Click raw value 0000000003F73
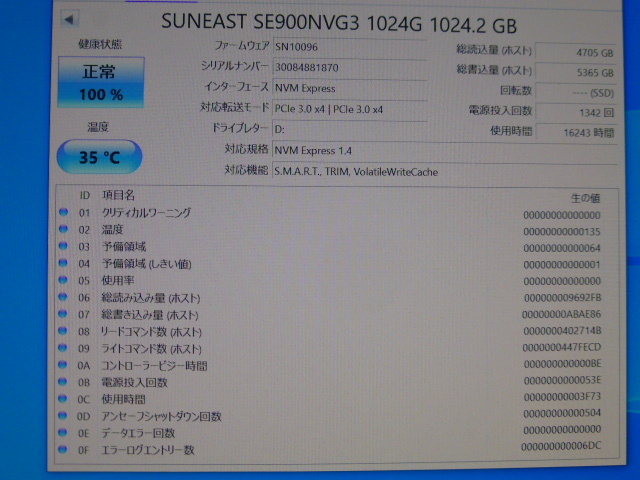640x480 pixels. (562, 397)
